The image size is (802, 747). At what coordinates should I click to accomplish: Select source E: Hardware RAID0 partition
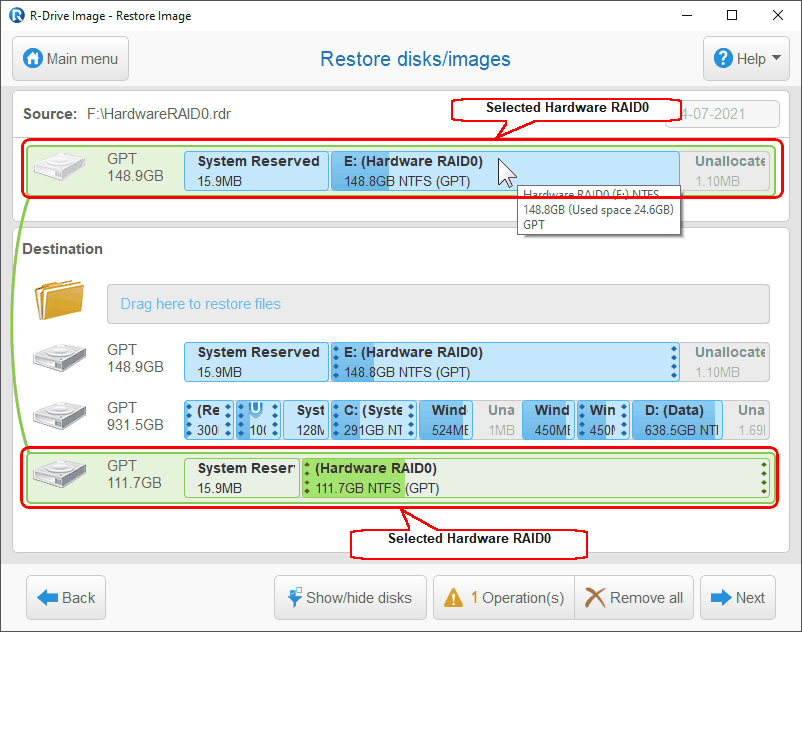(x=505, y=171)
